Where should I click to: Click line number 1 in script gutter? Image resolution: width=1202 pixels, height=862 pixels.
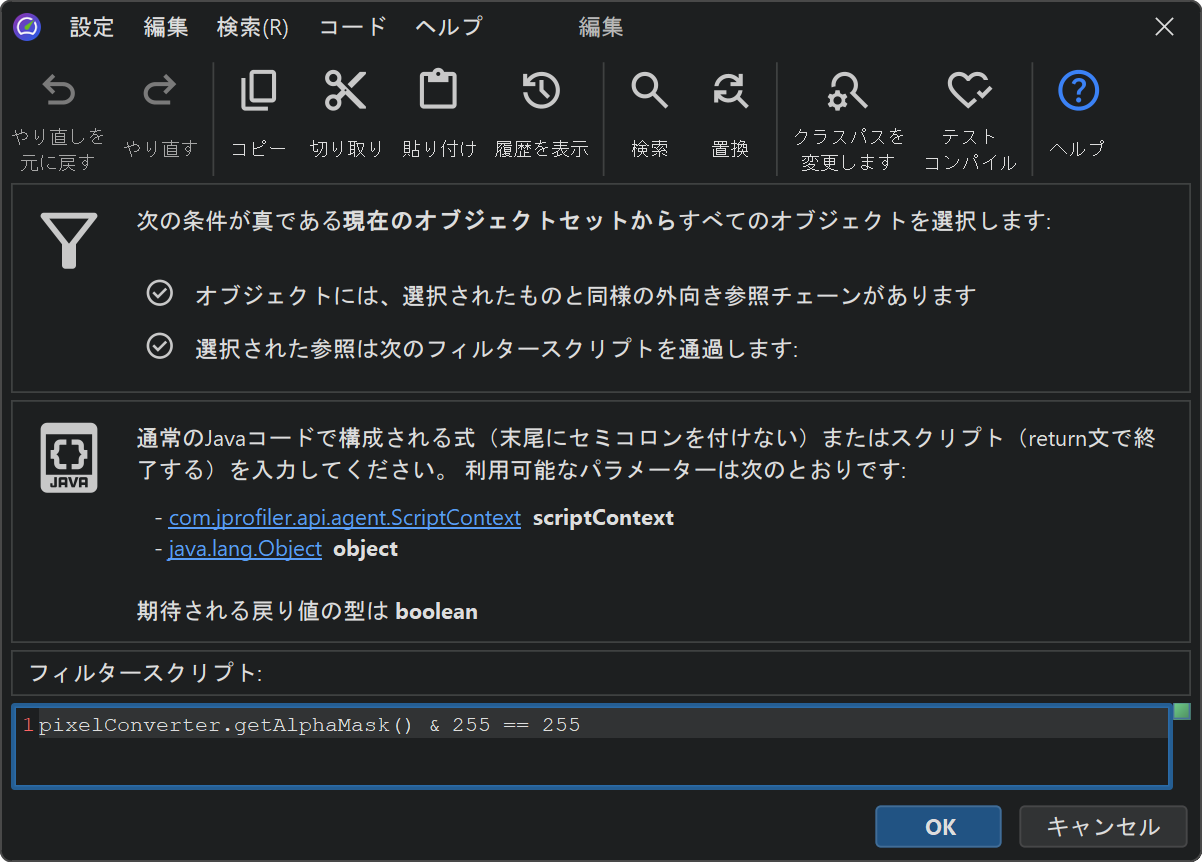tap(28, 725)
